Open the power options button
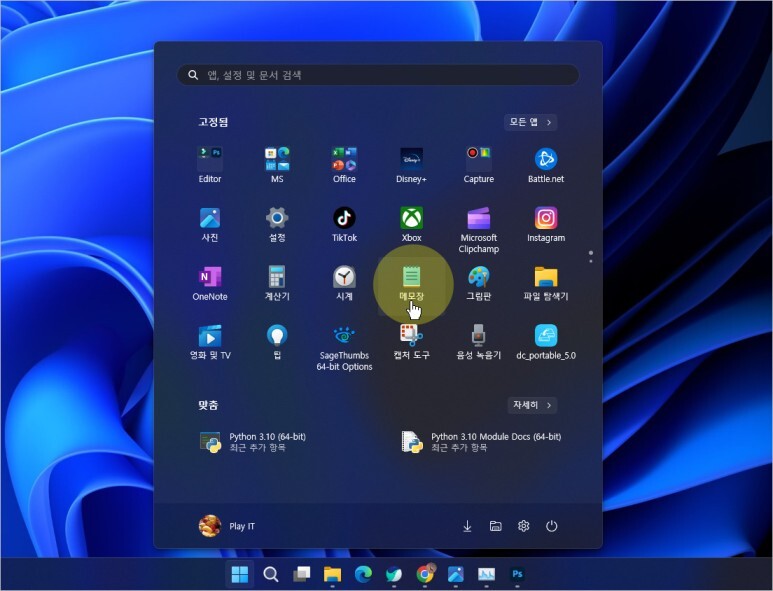The height and width of the screenshot is (591, 773). (x=552, y=526)
